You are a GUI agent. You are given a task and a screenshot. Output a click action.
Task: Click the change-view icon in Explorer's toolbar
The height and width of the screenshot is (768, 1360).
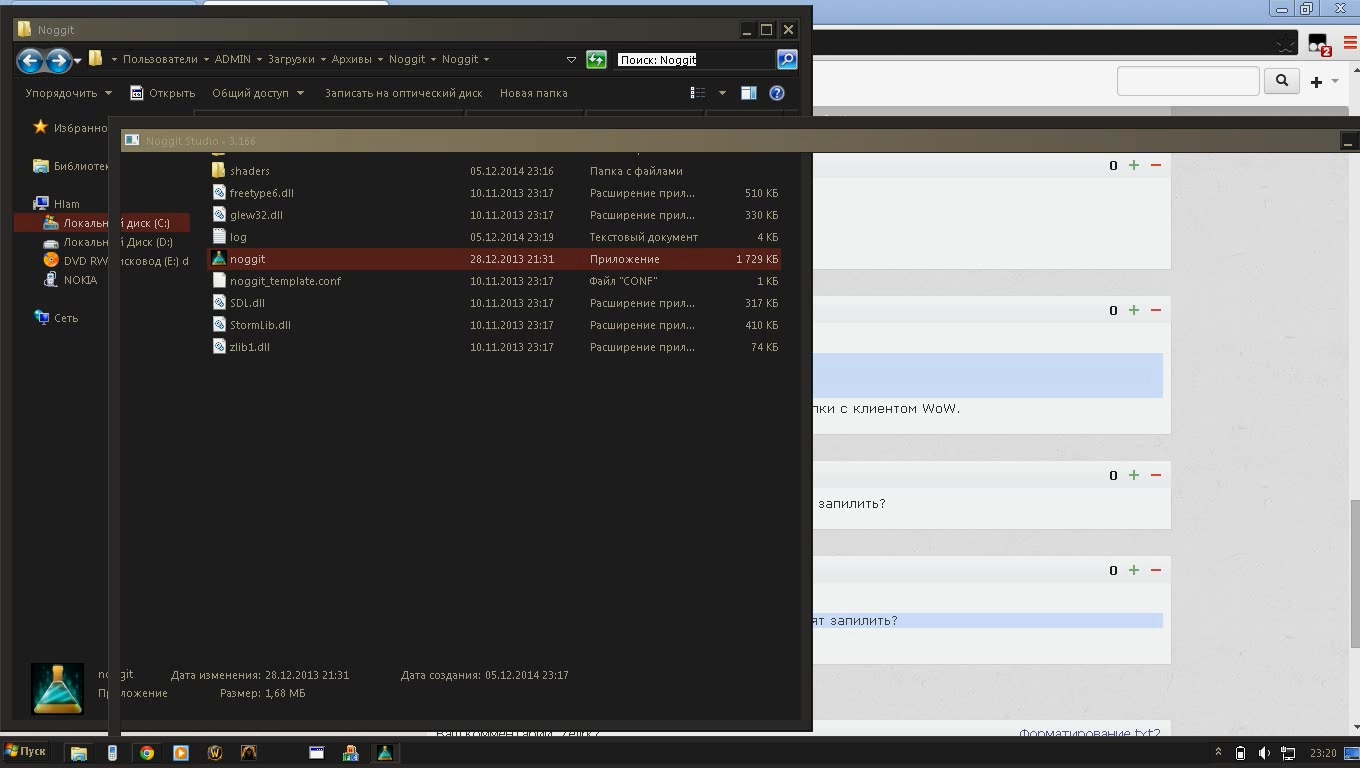pyautogui.click(x=698, y=93)
